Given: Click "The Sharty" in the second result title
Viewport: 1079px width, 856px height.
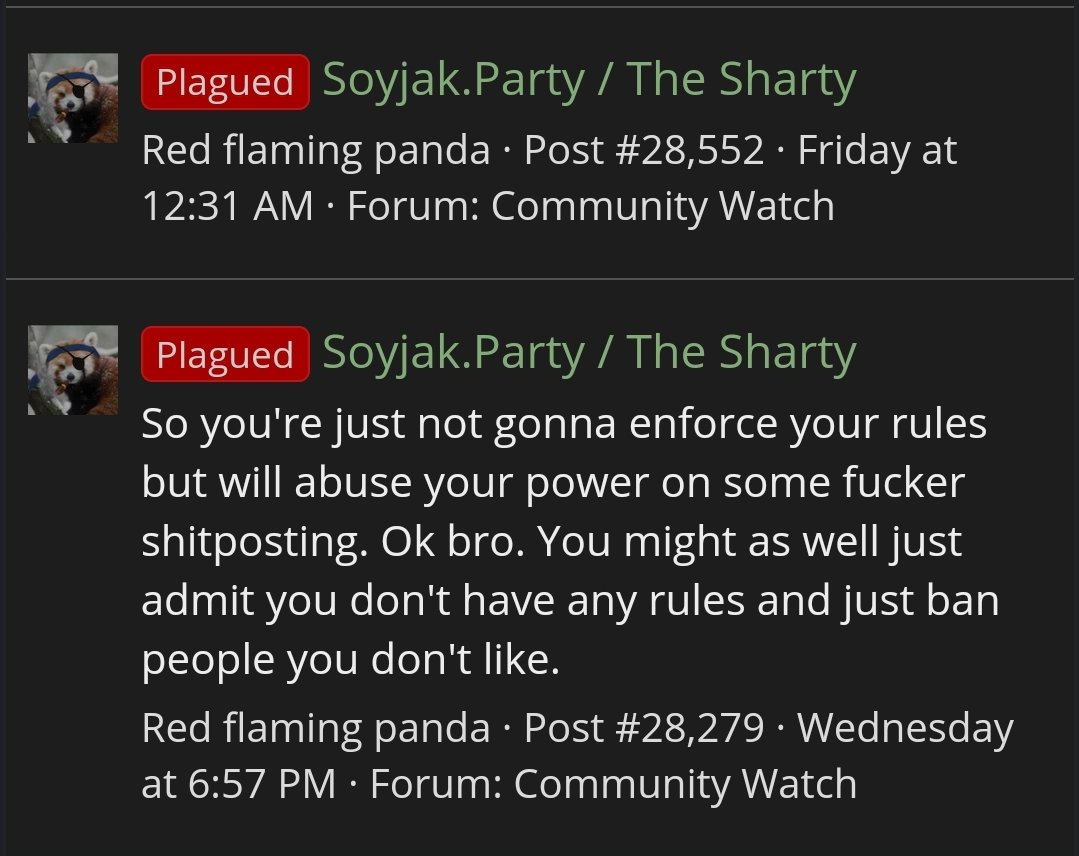Looking at the screenshot, I should pos(741,353).
